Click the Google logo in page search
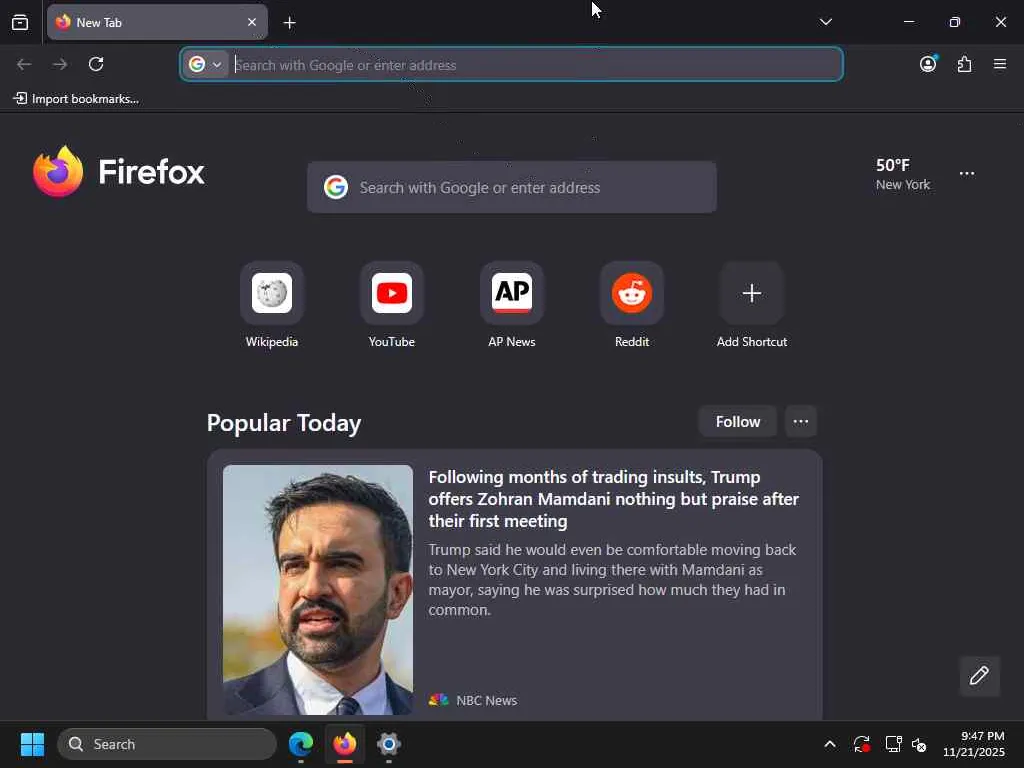Image resolution: width=1024 pixels, height=768 pixels. pos(336,187)
